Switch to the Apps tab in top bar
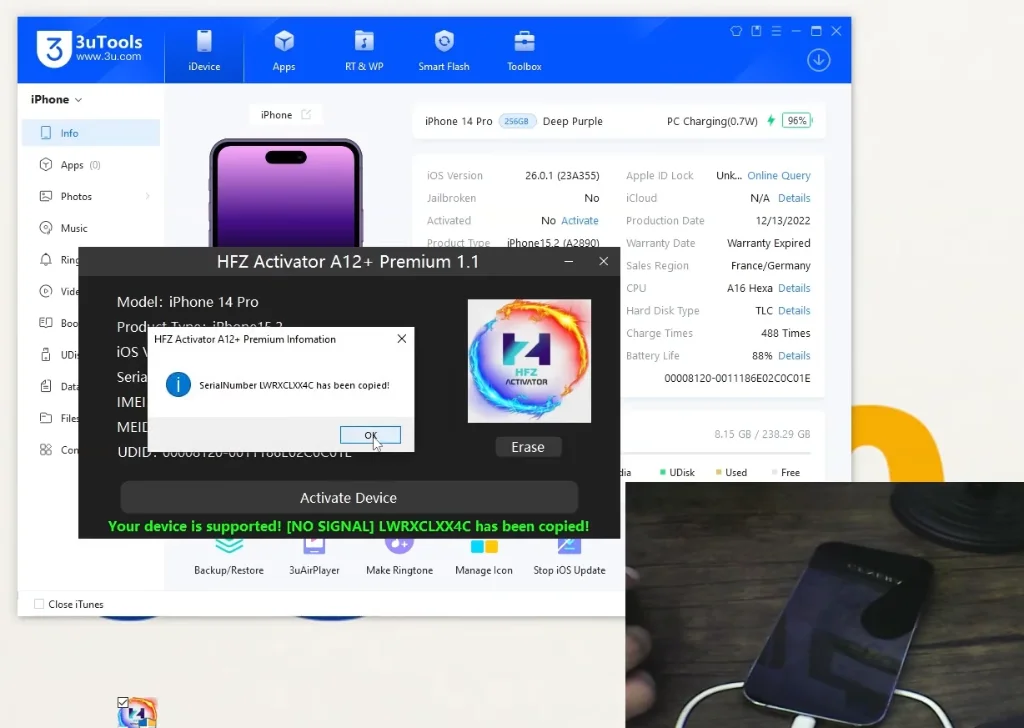 click(x=283, y=50)
